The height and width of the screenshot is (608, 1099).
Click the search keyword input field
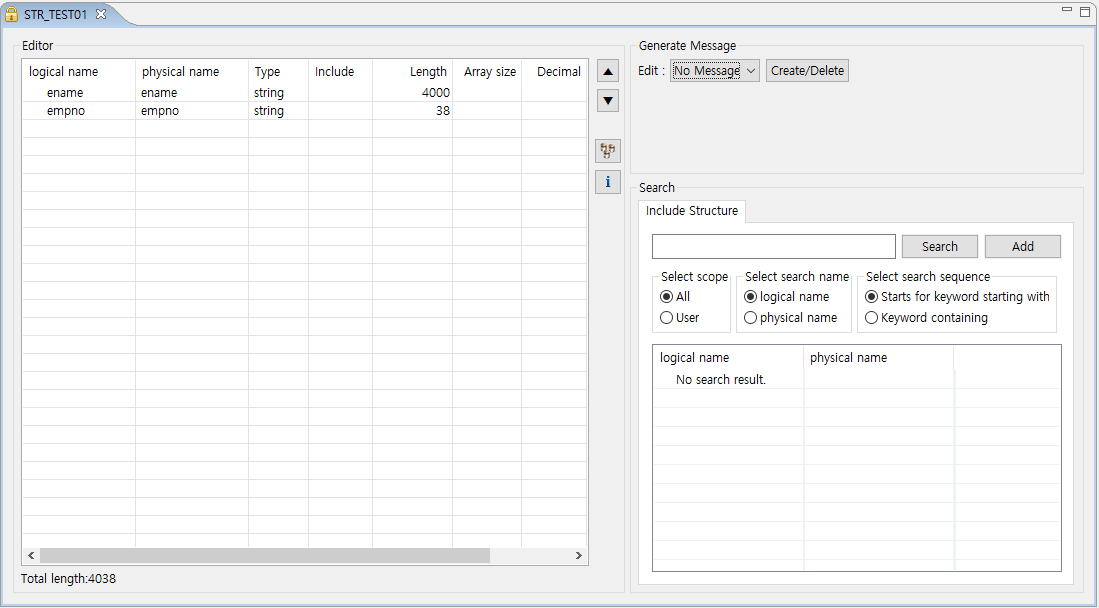tap(773, 247)
